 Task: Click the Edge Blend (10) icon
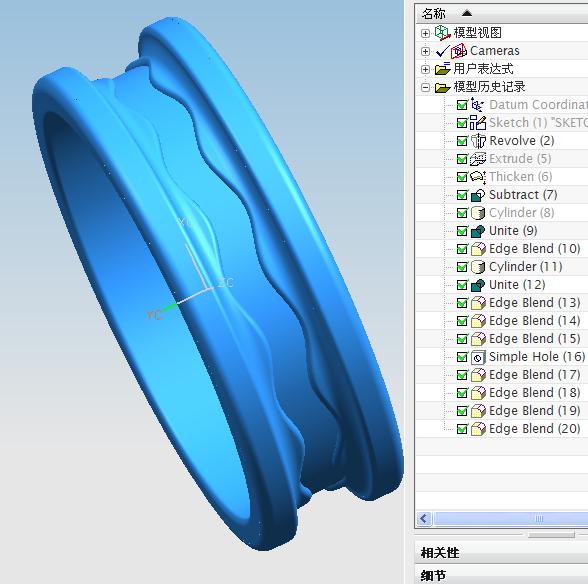click(478, 249)
